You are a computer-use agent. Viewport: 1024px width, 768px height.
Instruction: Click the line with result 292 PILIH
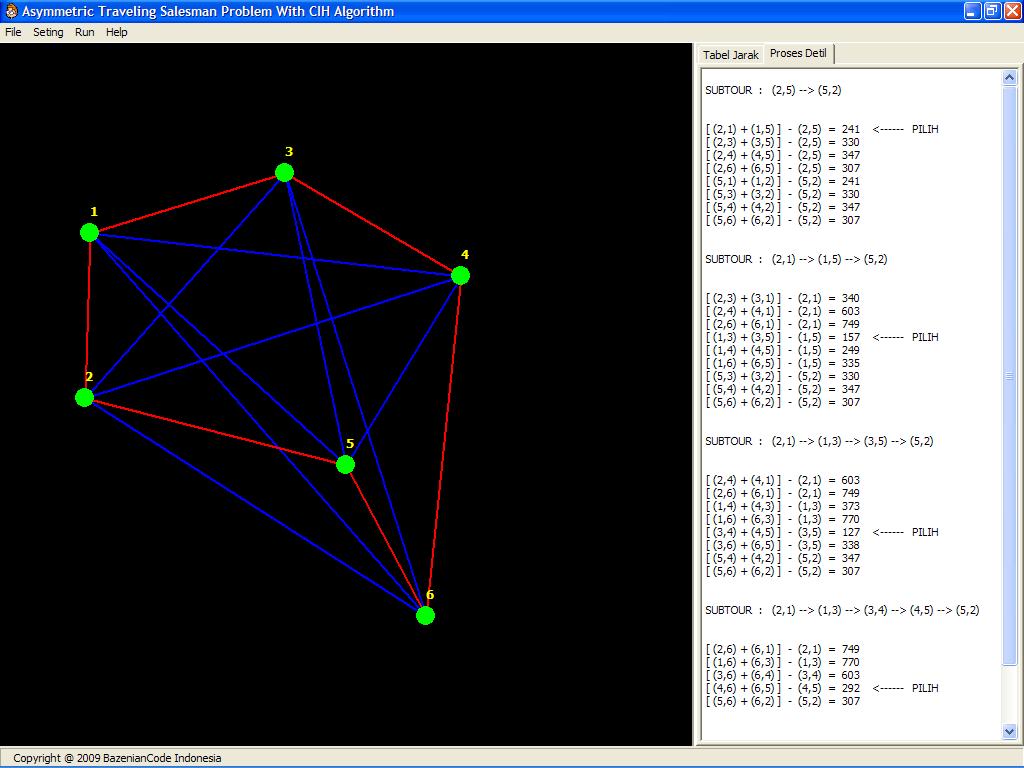(x=822, y=688)
